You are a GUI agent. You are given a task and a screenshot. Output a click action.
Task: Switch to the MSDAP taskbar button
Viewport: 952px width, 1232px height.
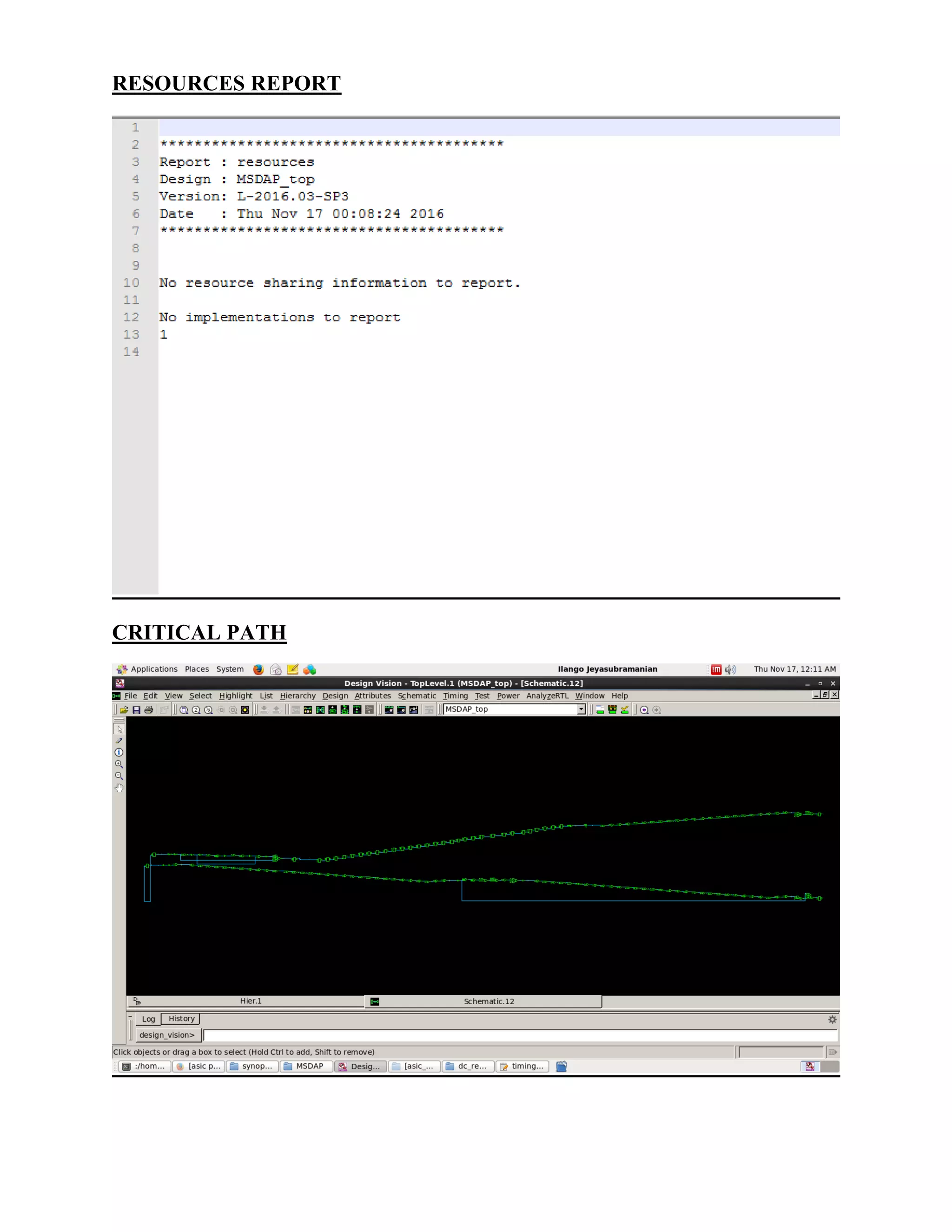[306, 1066]
